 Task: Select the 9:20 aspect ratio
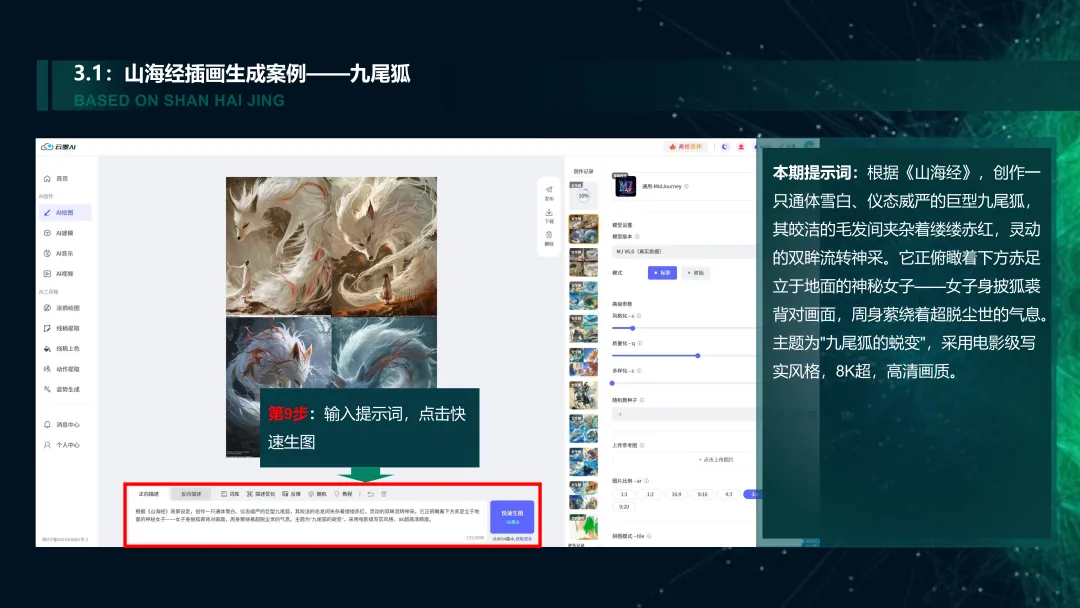624,507
